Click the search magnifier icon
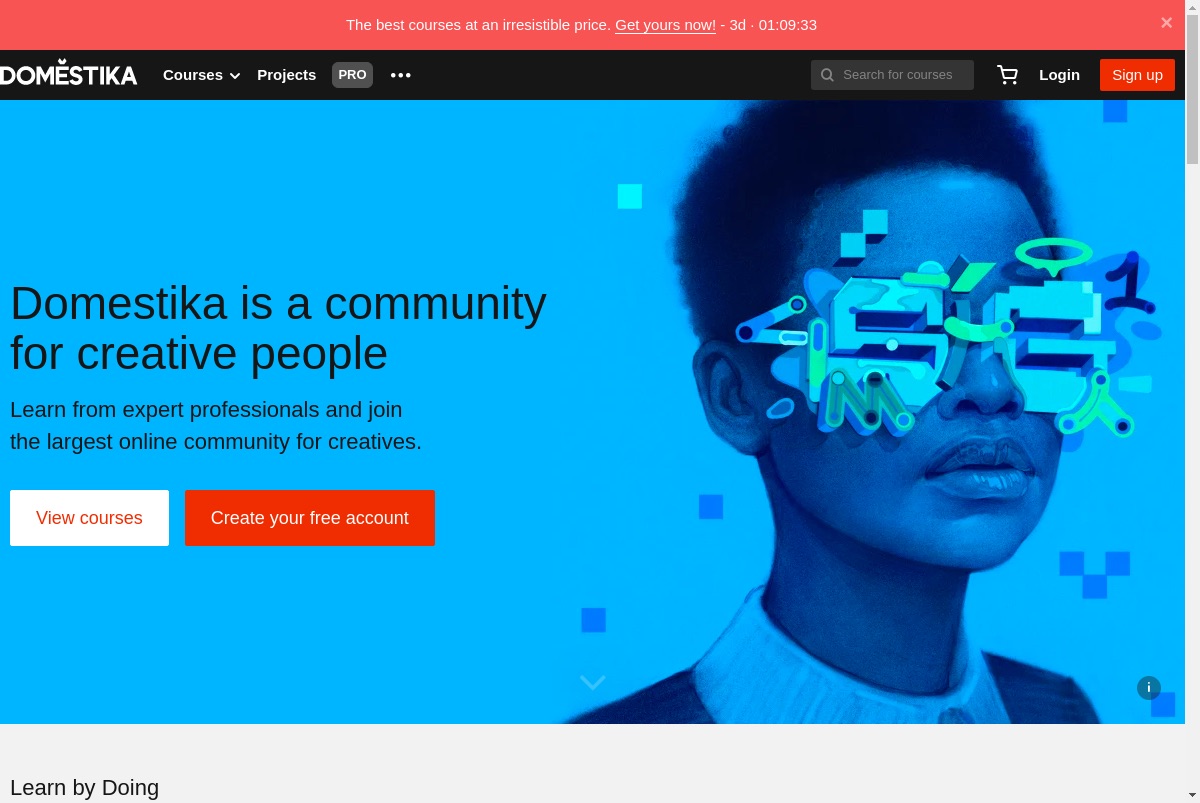The width and height of the screenshot is (1200, 803). tap(827, 75)
